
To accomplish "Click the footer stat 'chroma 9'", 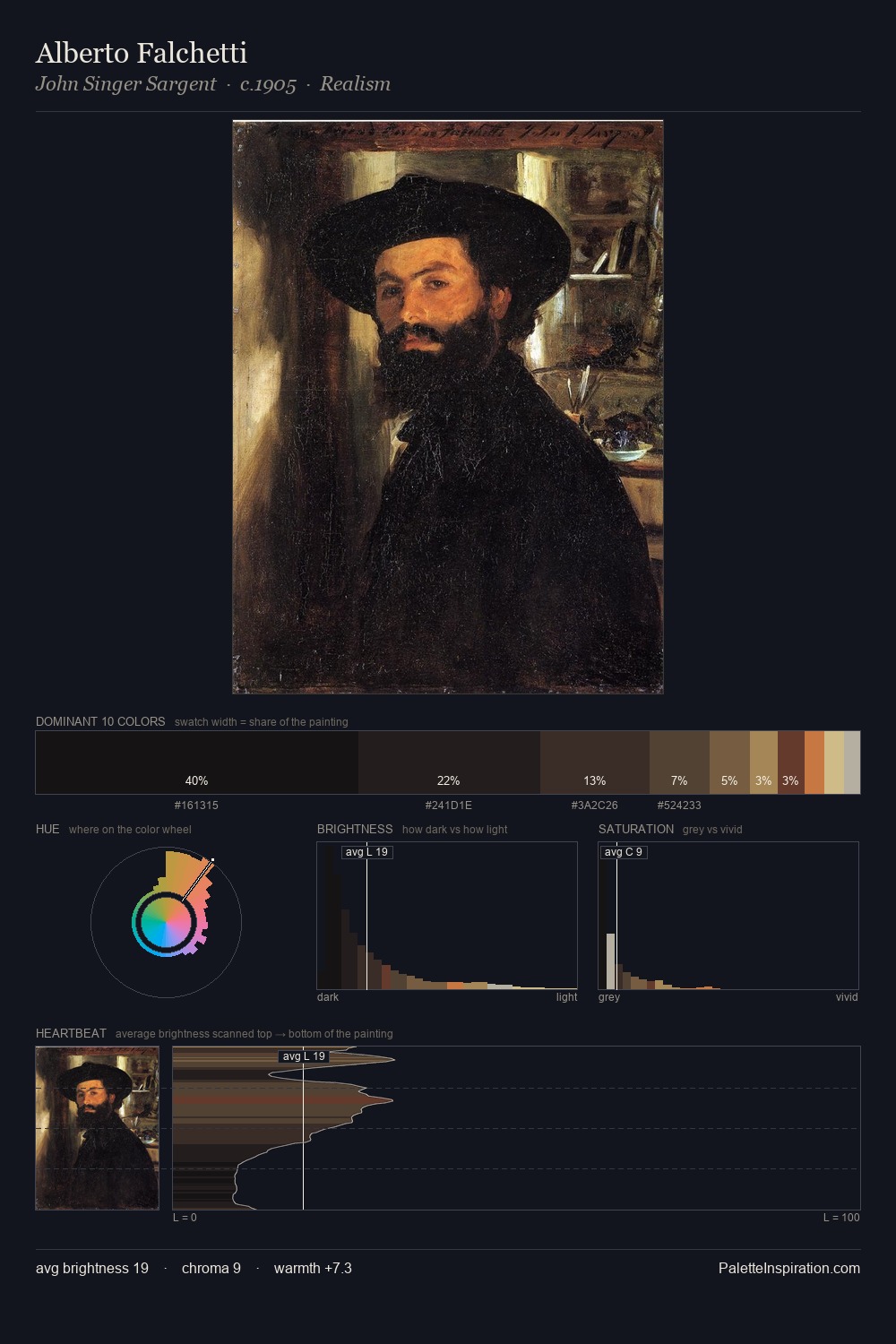I will pyautogui.click(x=211, y=1269).
